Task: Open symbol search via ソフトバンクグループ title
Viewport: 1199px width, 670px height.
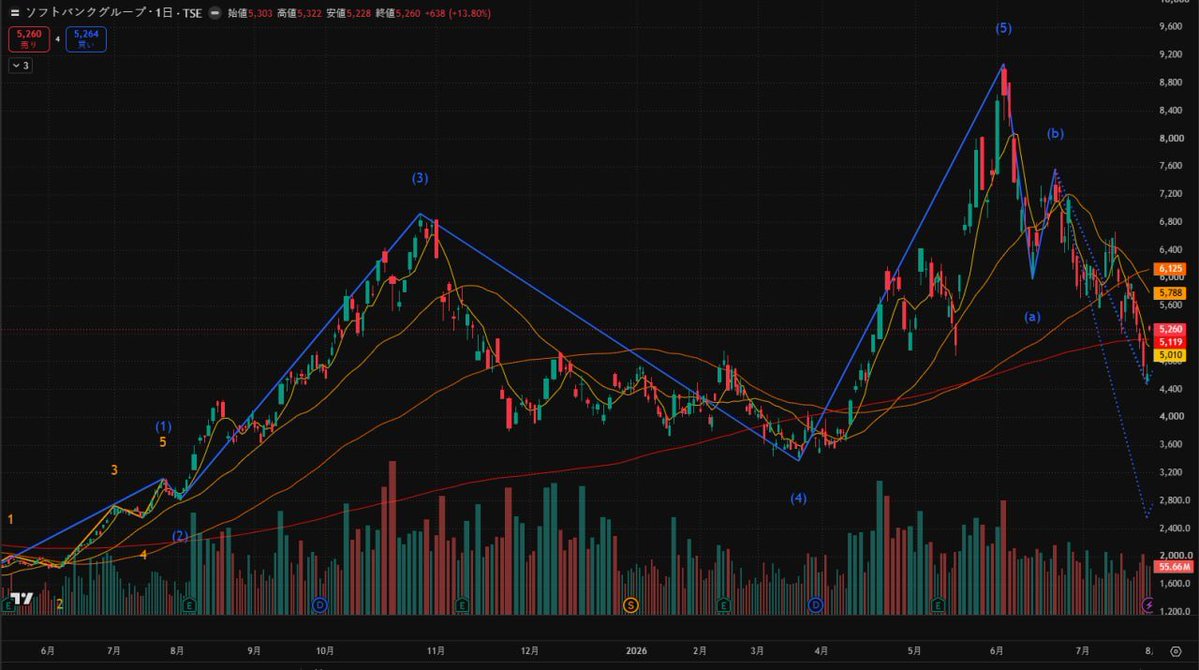Action: click(x=86, y=13)
